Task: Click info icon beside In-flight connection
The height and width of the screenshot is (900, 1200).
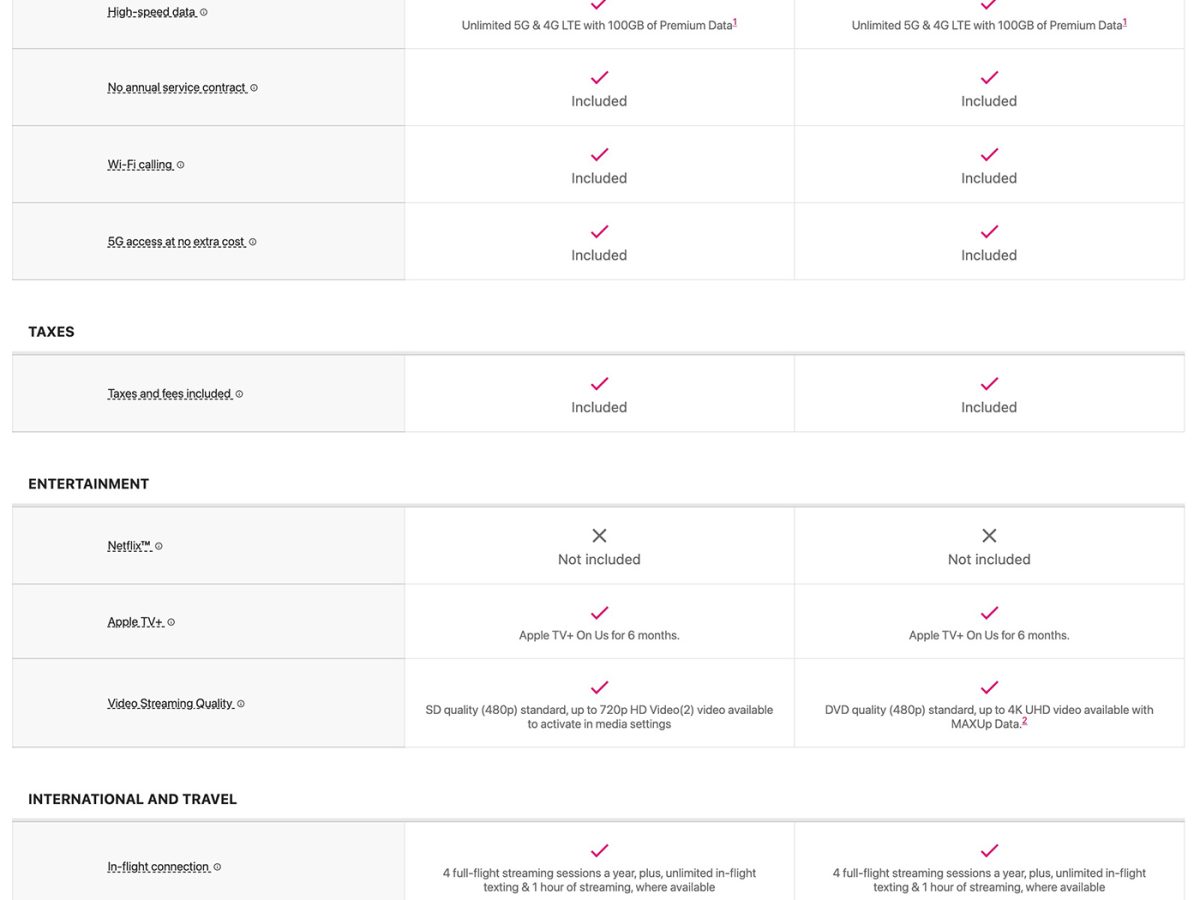Action: tap(217, 867)
